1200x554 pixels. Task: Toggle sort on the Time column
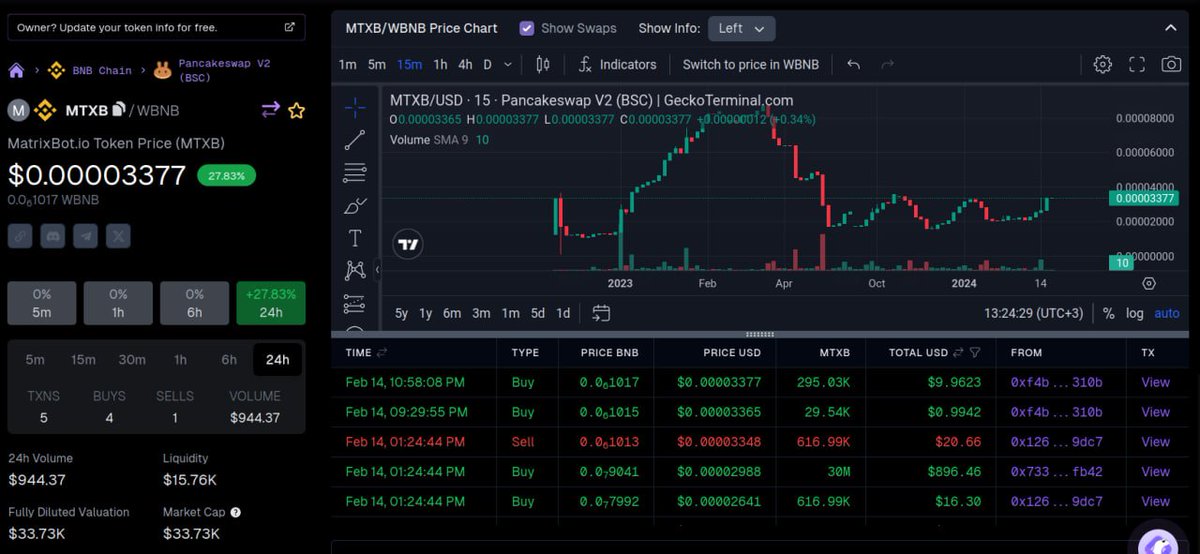coord(382,352)
